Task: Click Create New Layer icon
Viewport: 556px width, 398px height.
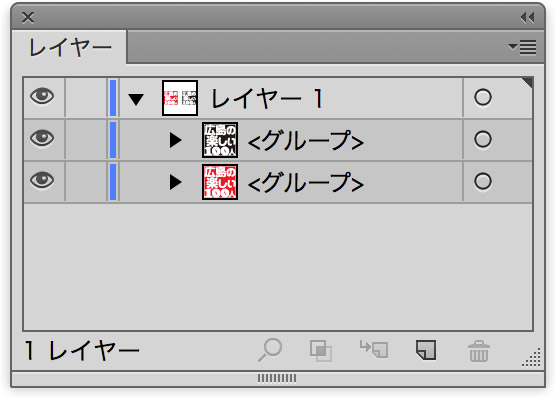Action: 426,350
